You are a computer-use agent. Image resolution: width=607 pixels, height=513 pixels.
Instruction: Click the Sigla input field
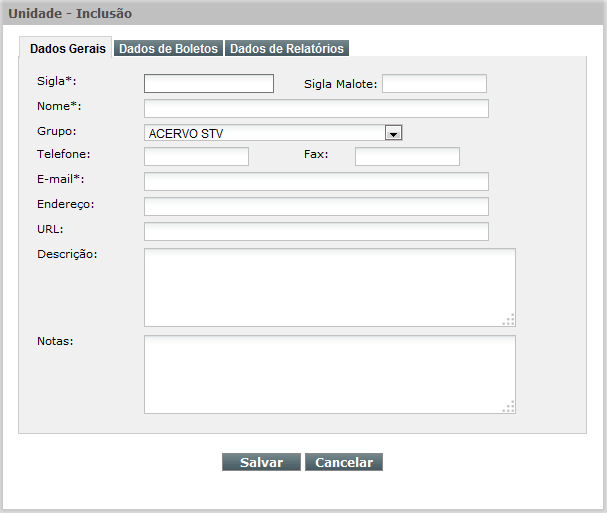coord(209,84)
